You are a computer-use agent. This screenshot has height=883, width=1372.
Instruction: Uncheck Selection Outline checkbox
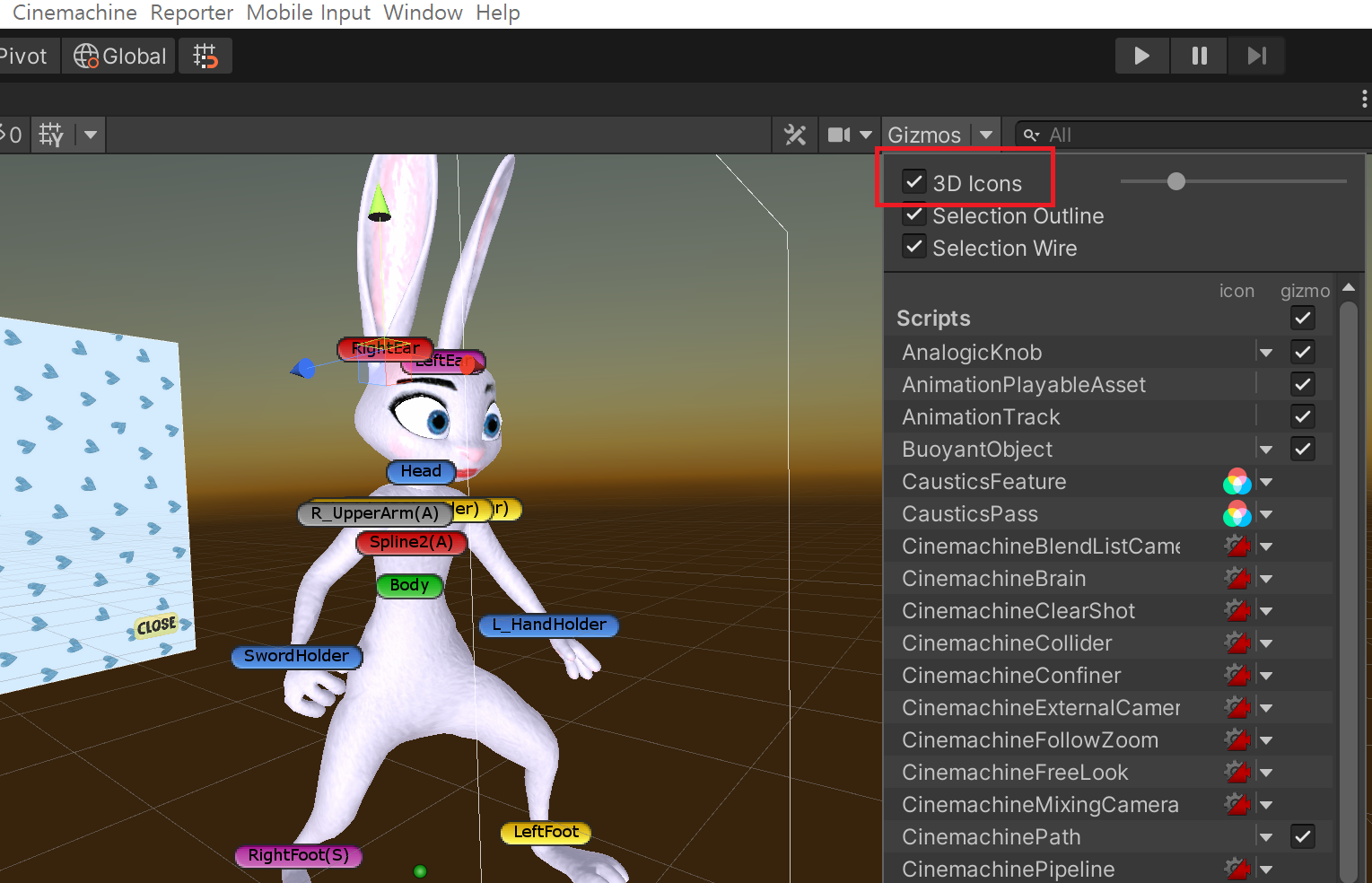click(x=913, y=215)
